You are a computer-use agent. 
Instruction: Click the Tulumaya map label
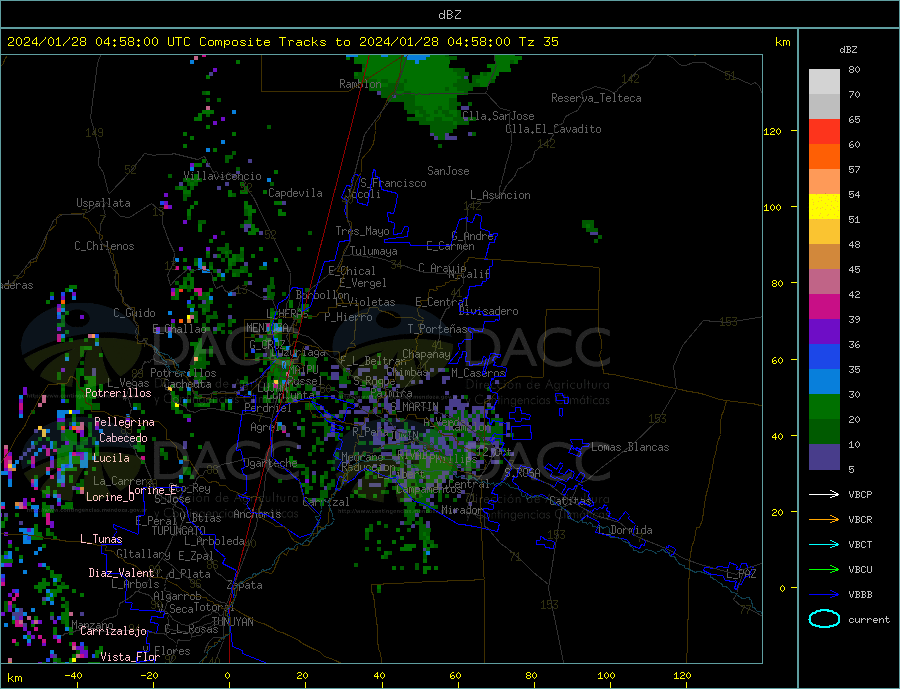374,251
